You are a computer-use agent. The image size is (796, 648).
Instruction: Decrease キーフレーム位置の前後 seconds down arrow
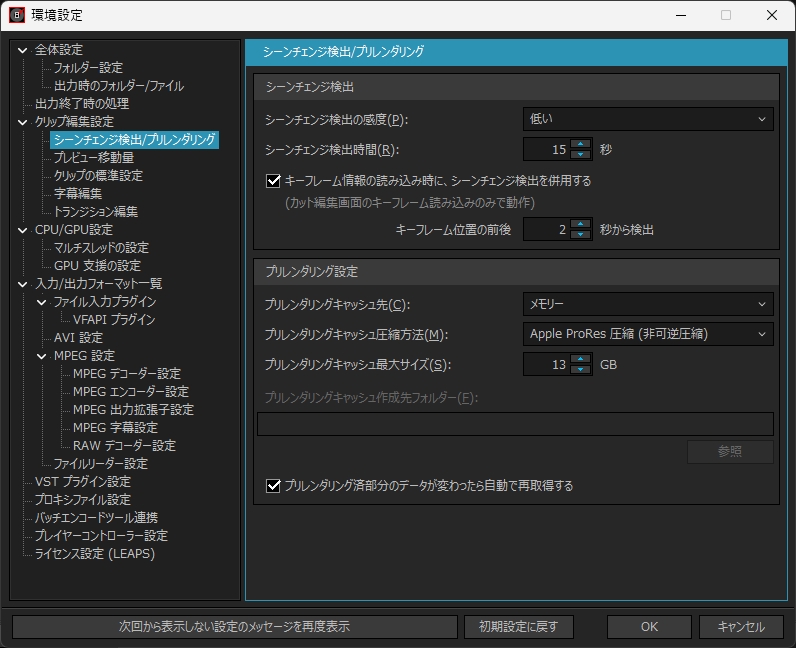tap(580, 235)
